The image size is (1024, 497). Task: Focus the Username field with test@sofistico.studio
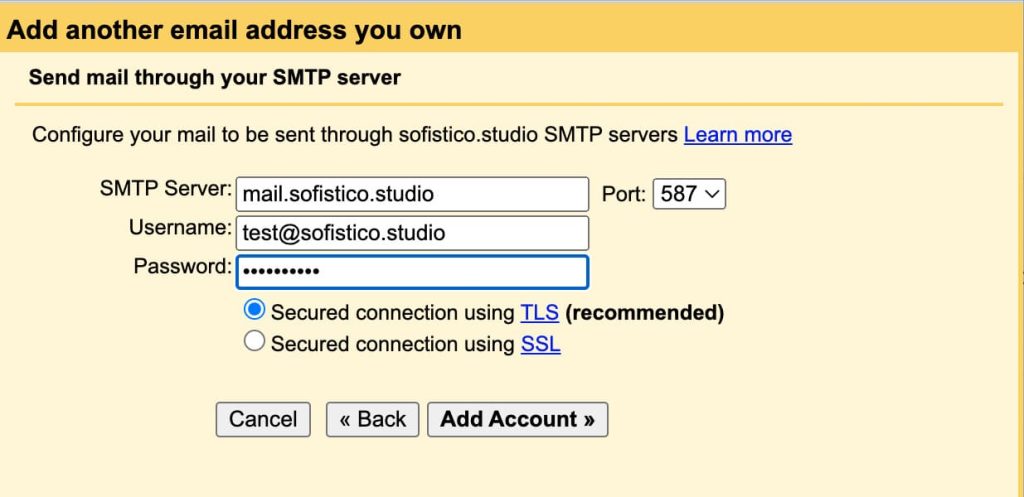point(412,233)
